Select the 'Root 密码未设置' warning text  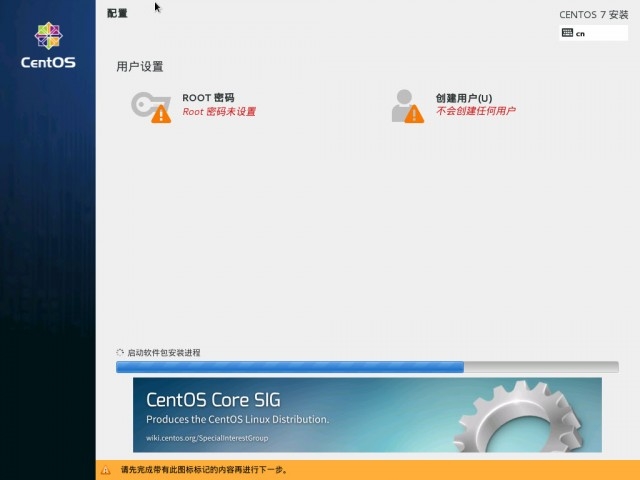tap(219, 111)
